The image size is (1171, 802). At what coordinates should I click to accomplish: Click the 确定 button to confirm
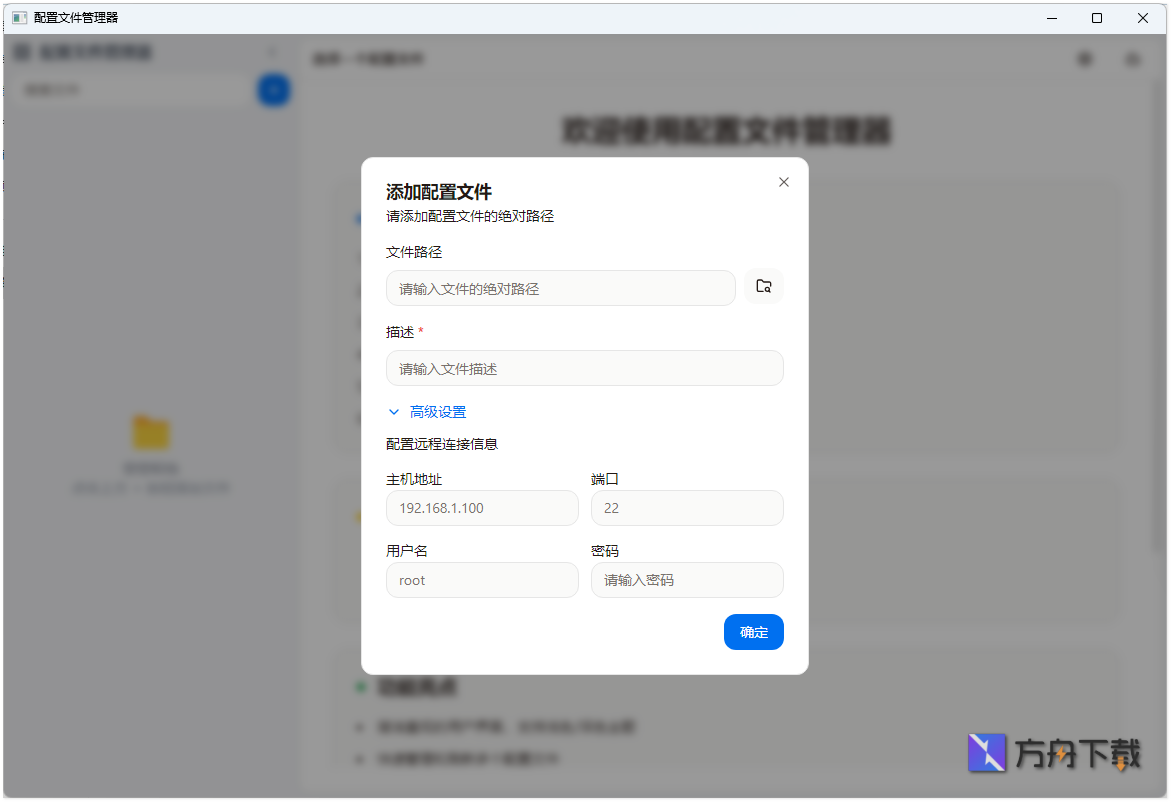click(754, 632)
